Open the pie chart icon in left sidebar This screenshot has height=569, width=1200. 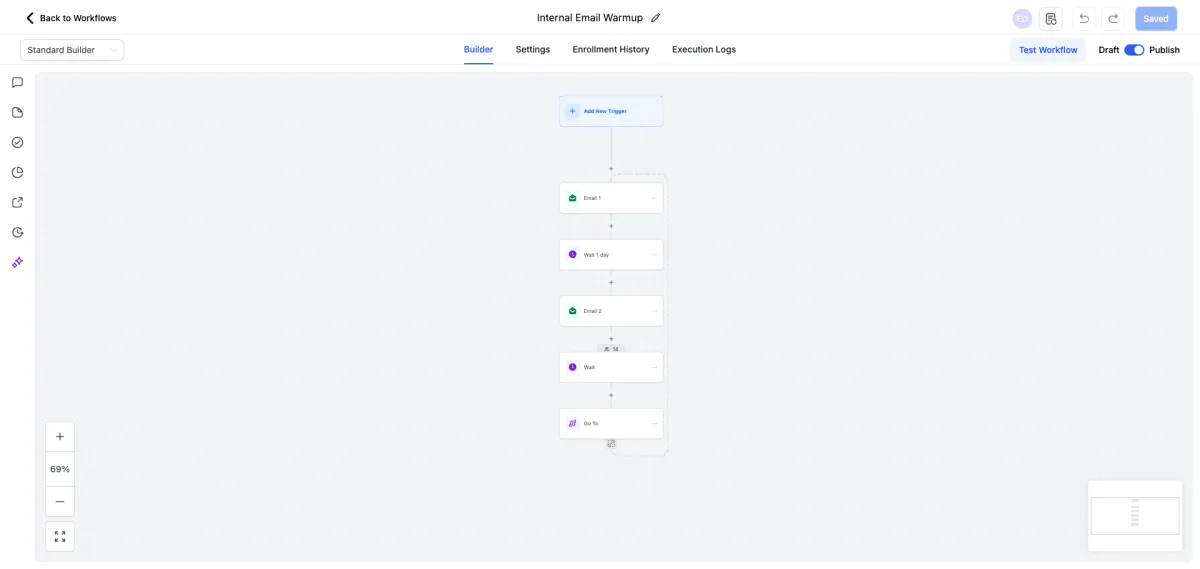17,173
